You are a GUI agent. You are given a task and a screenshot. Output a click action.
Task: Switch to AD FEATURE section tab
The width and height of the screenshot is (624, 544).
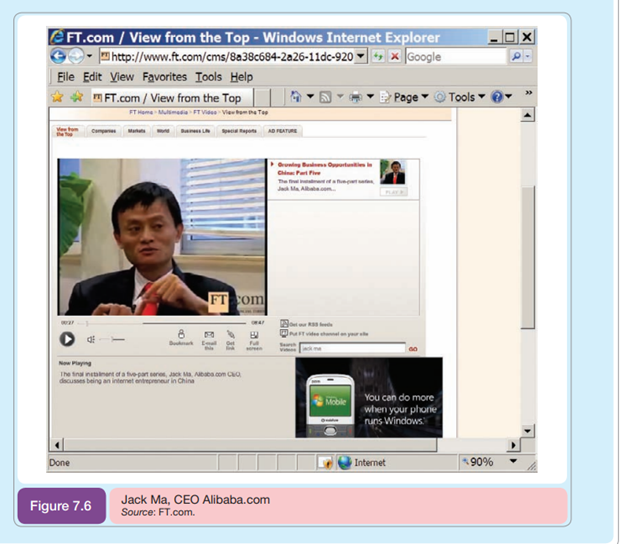(x=282, y=131)
